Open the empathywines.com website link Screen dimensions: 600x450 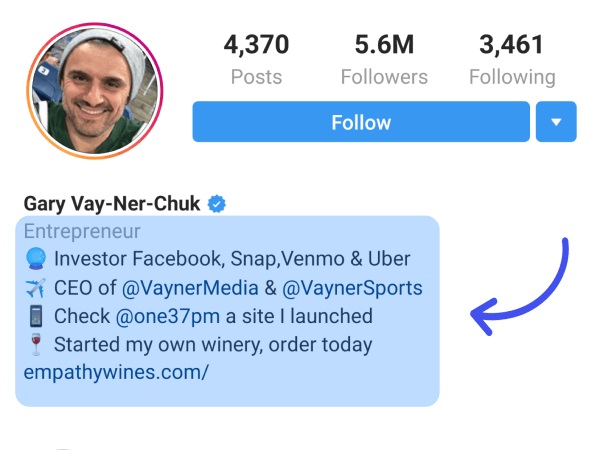coord(116,372)
